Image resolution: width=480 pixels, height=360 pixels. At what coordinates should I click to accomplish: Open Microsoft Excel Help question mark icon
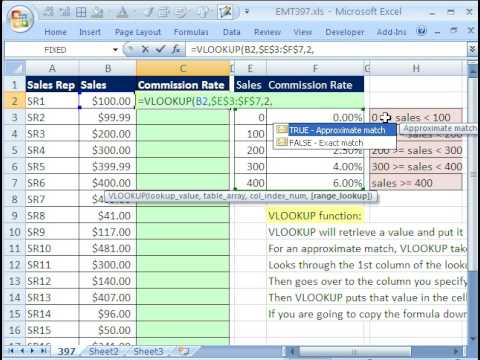click(421, 31)
